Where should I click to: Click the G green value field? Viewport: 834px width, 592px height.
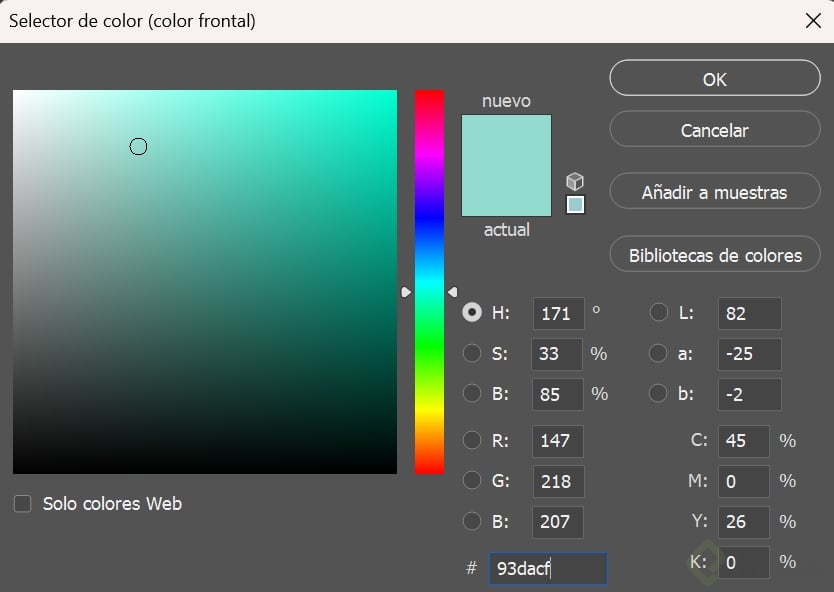tap(557, 481)
